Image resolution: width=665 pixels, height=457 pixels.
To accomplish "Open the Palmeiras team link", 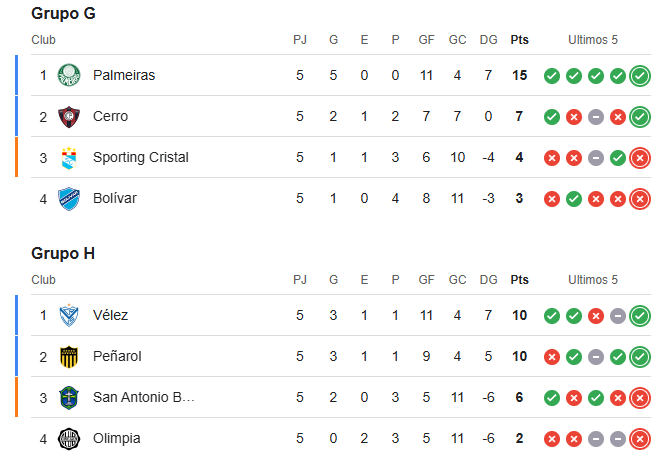I will pos(124,75).
